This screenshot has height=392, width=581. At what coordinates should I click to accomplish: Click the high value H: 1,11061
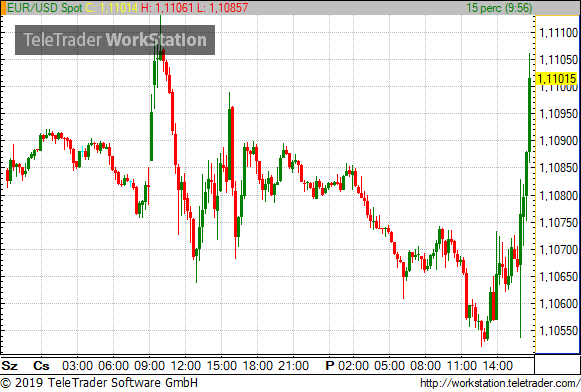point(167,8)
